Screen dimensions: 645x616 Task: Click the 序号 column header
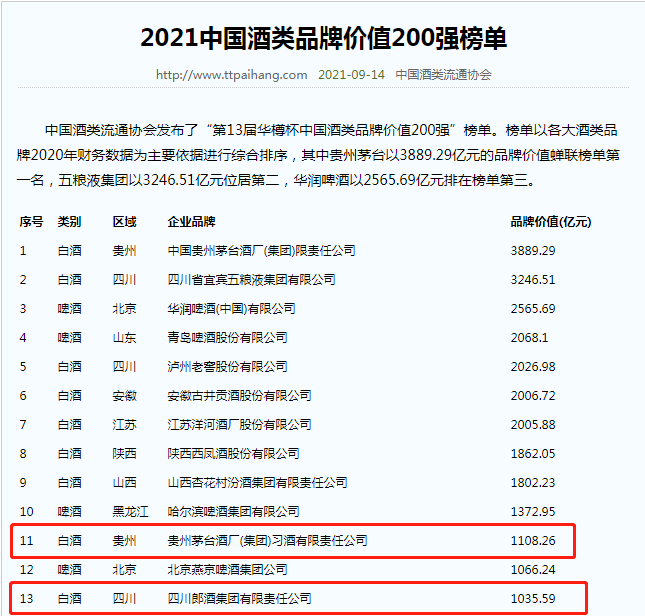click(x=31, y=222)
